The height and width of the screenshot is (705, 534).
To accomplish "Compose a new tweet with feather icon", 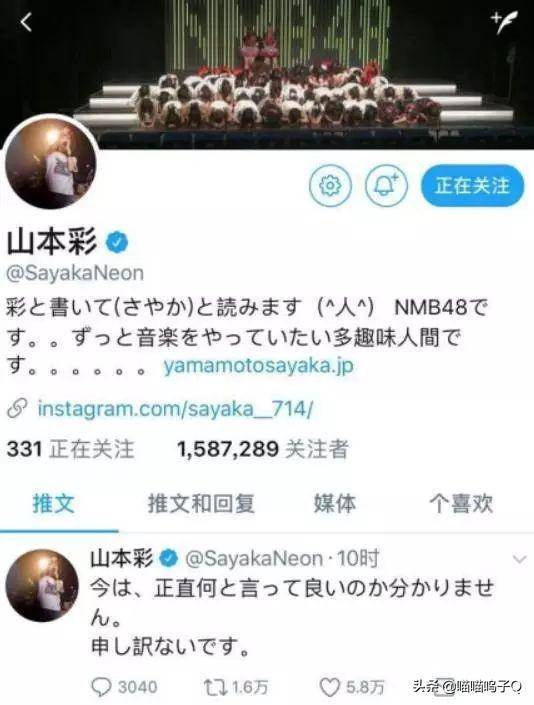I will click(505, 22).
